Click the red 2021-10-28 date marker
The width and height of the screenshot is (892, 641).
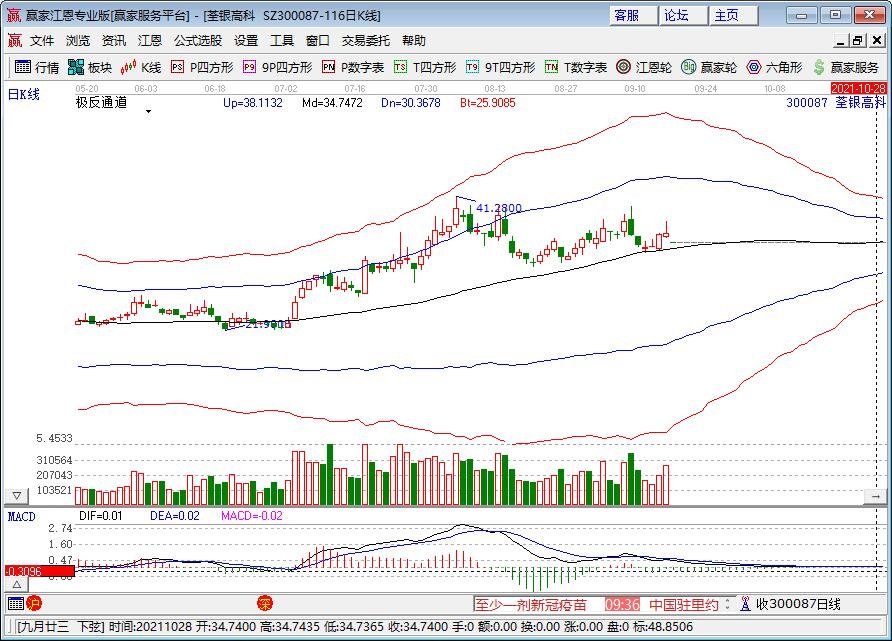(x=858, y=88)
